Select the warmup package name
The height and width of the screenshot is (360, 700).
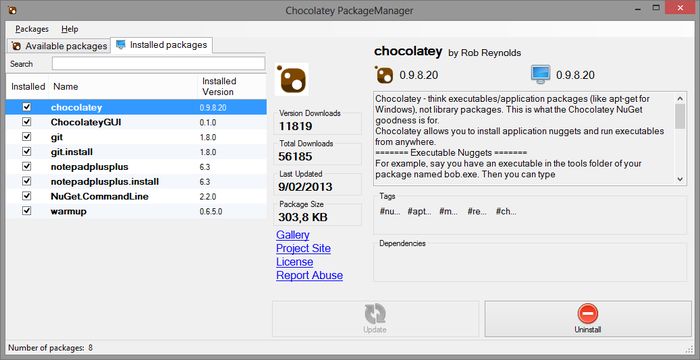pos(69,211)
